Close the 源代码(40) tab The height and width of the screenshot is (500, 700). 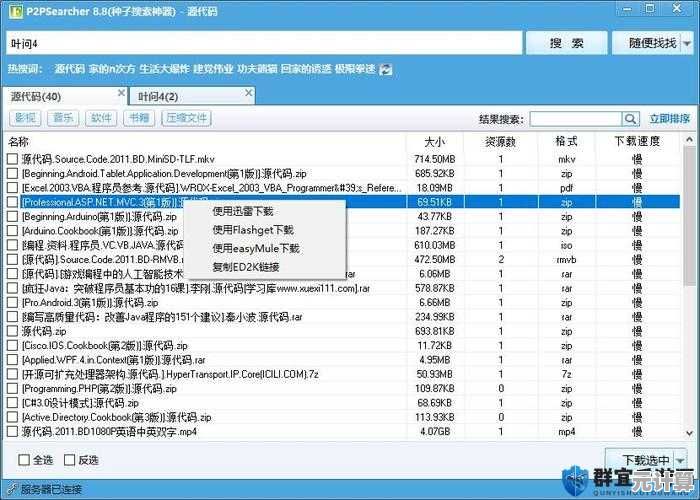tap(121, 94)
